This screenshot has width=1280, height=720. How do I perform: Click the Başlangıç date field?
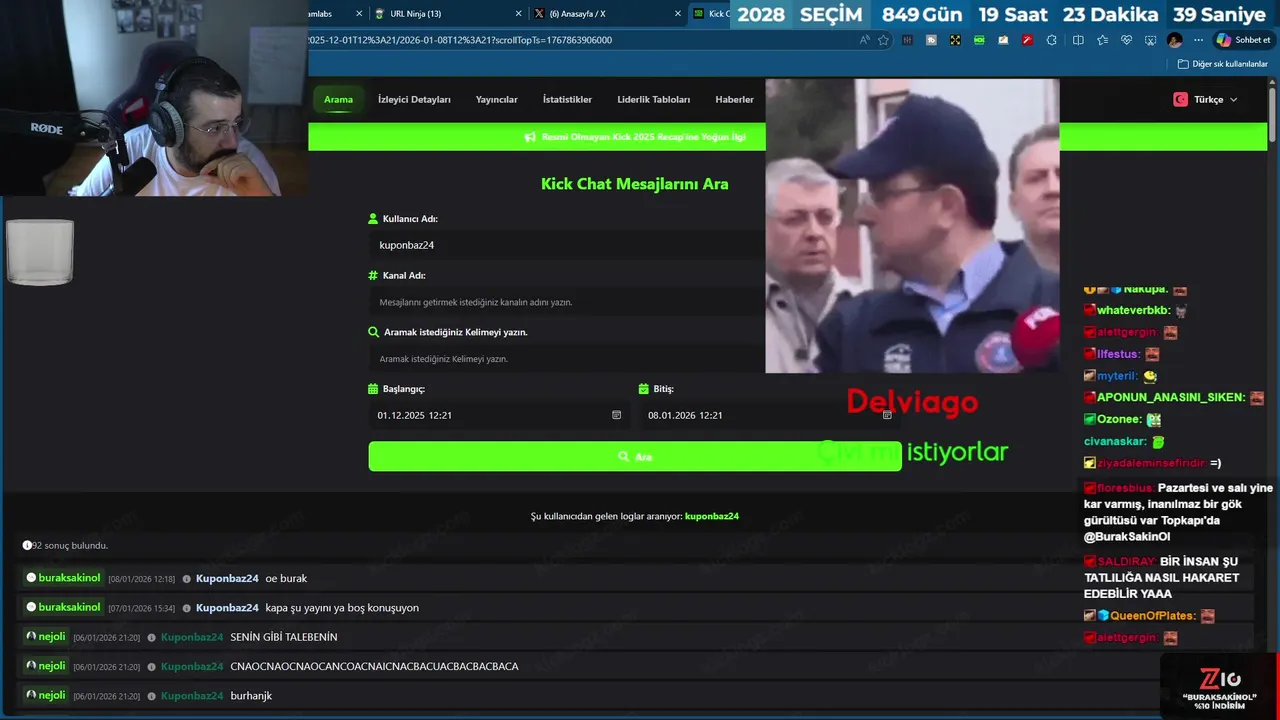(499, 415)
